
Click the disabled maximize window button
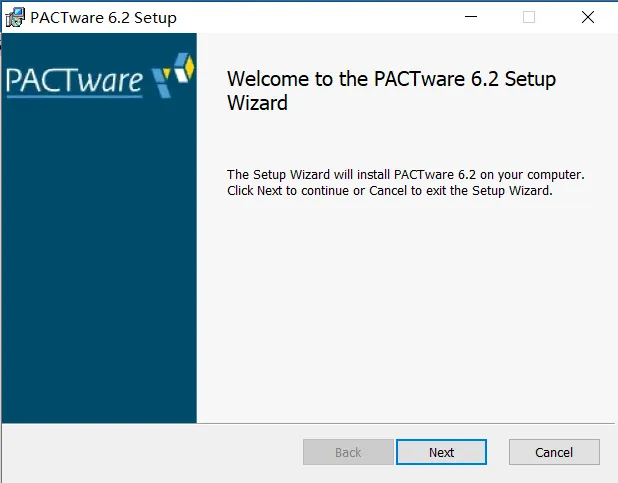(x=529, y=17)
